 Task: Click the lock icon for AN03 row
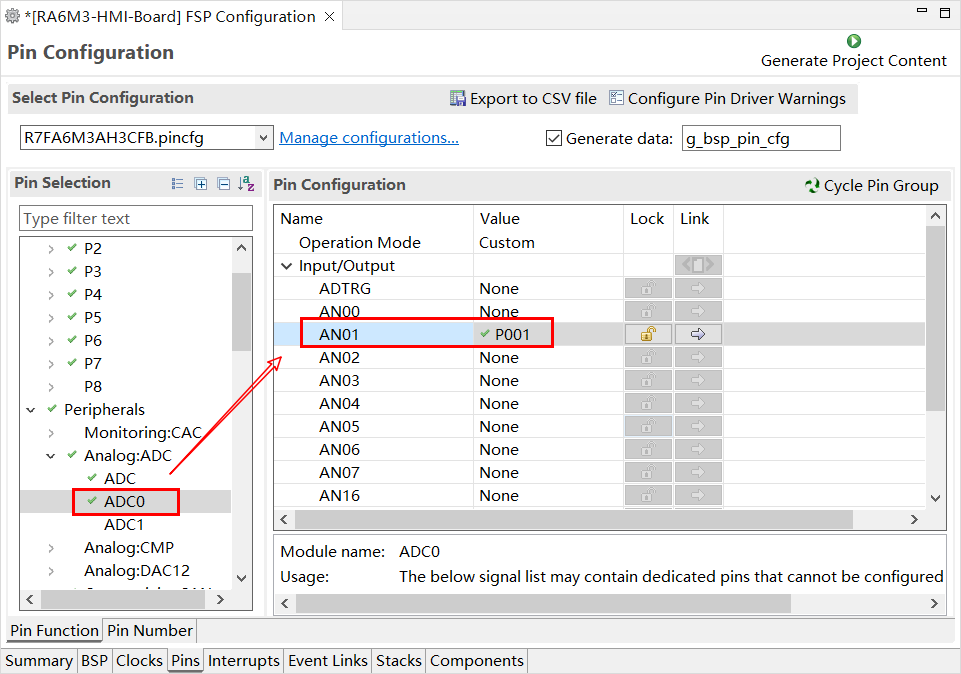click(648, 381)
